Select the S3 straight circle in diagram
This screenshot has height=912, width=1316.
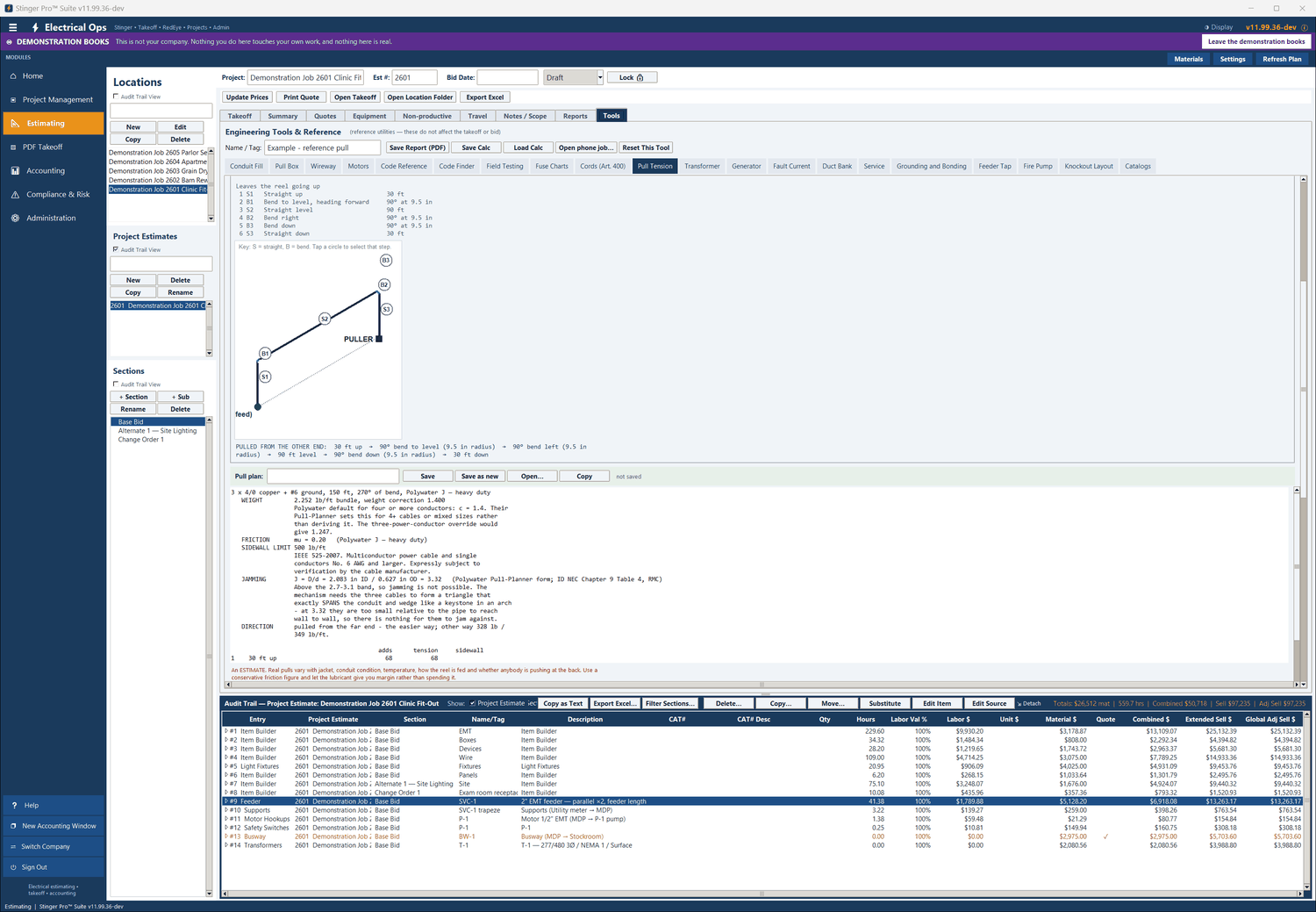(387, 309)
